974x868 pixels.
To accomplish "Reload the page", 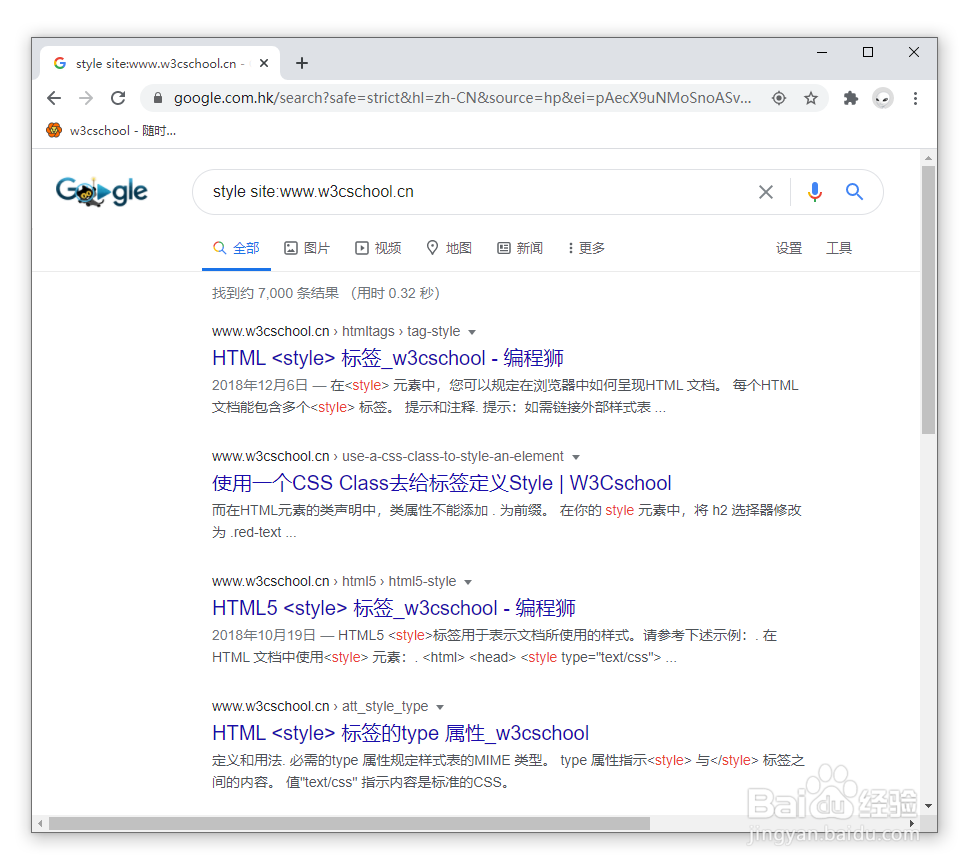I will click(x=117, y=98).
